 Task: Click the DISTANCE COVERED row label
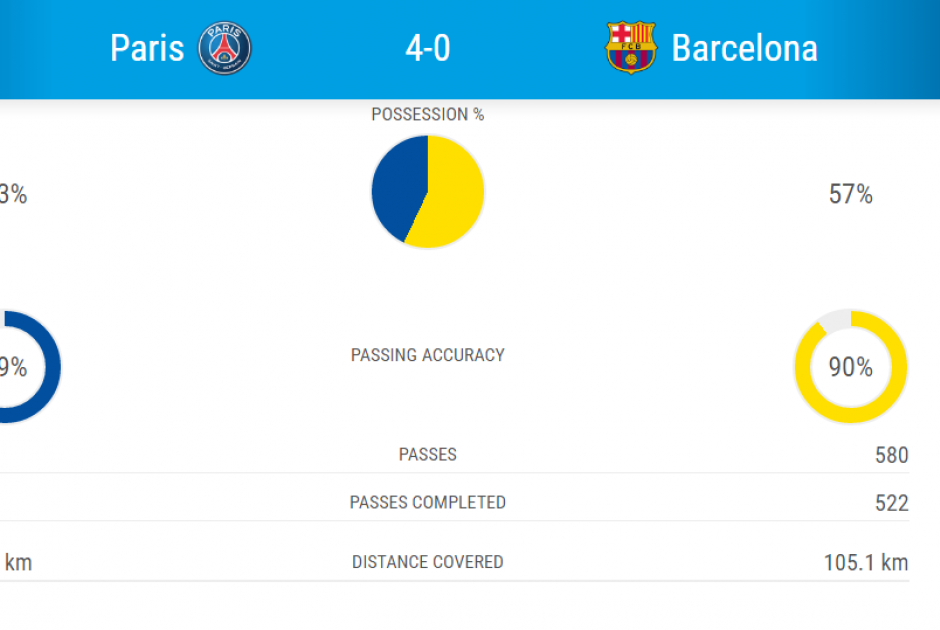point(427,562)
